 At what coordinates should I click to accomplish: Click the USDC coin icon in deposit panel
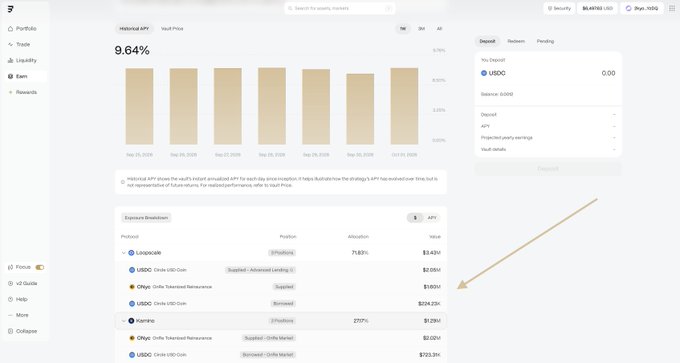pos(484,73)
